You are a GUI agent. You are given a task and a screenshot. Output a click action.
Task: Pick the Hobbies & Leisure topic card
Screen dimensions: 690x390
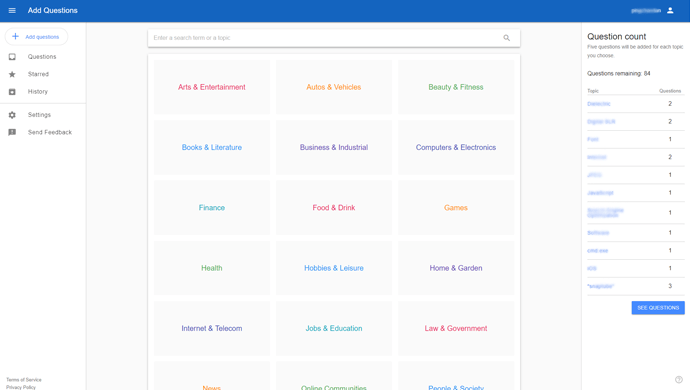[334, 268]
